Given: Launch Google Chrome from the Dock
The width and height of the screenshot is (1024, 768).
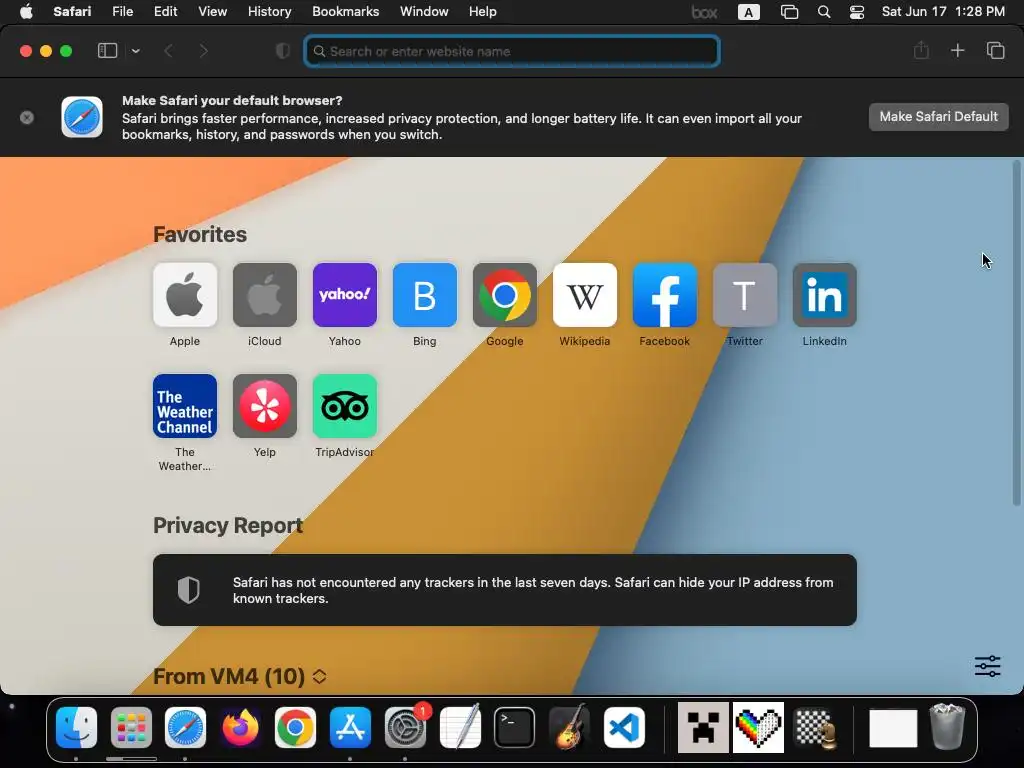Looking at the screenshot, I should coord(295,727).
